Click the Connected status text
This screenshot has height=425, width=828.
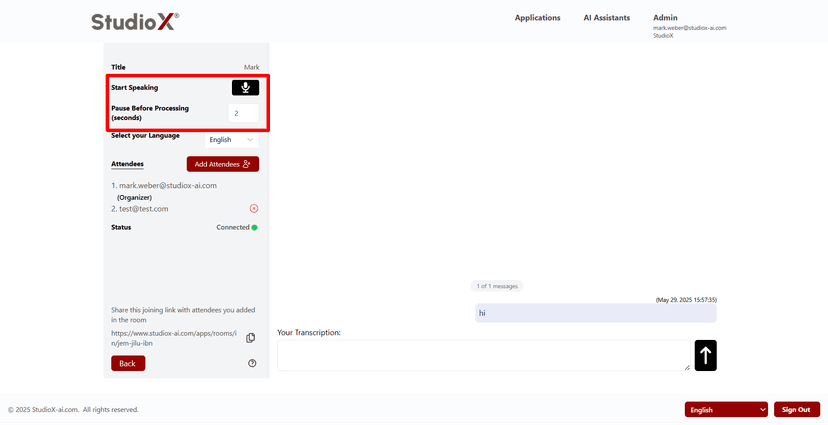pyautogui.click(x=232, y=228)
